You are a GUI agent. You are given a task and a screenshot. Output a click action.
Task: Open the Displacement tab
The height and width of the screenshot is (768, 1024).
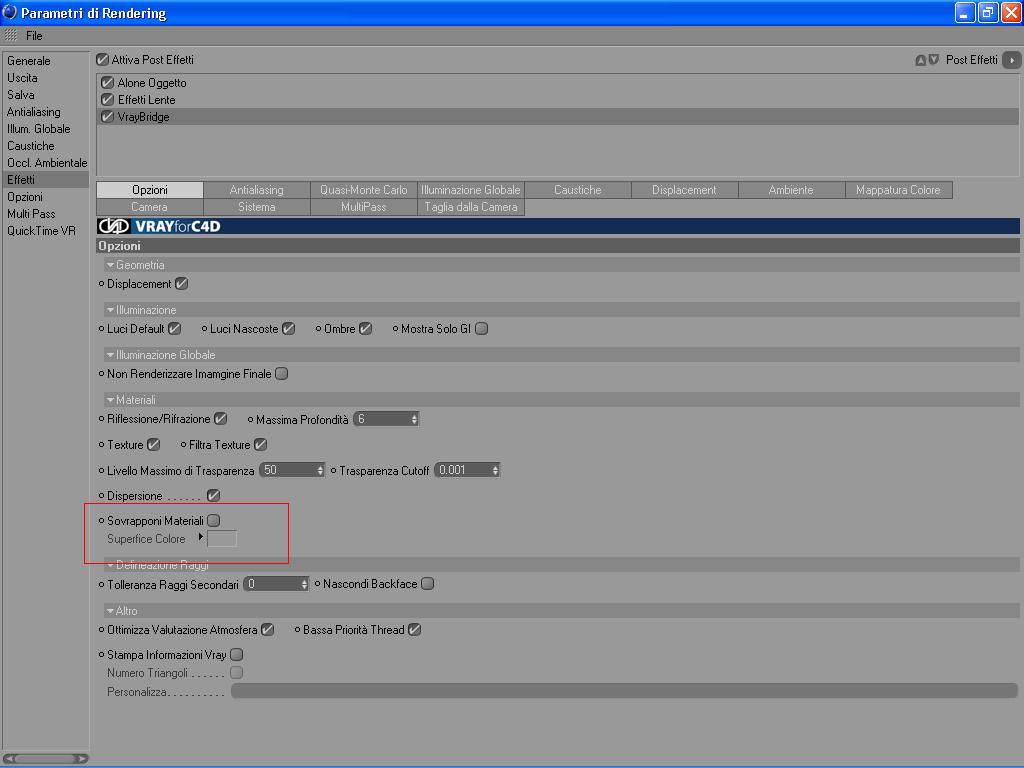pyautogui.click(x=684, y=190)
